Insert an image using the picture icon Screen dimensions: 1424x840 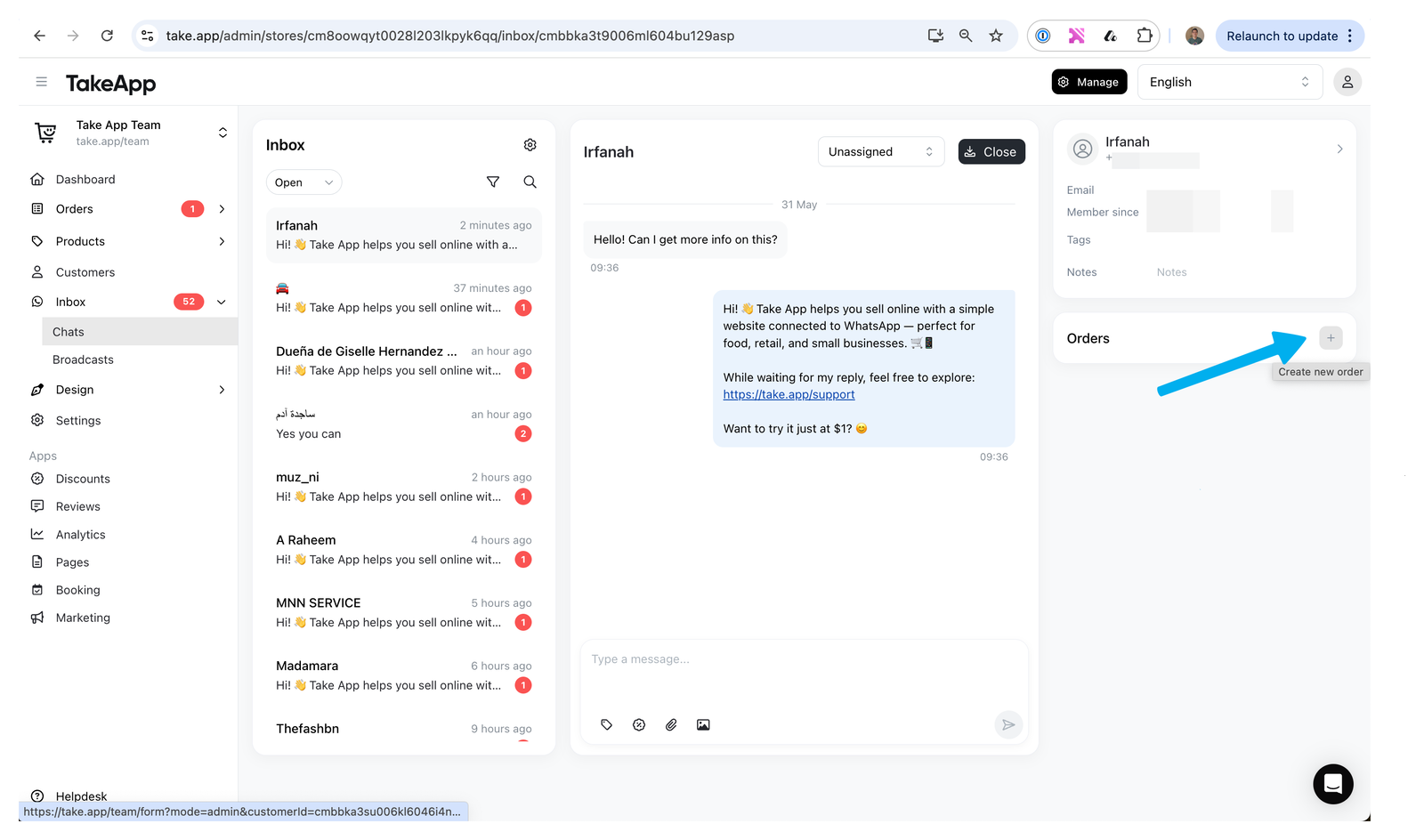tap(703, 725)
